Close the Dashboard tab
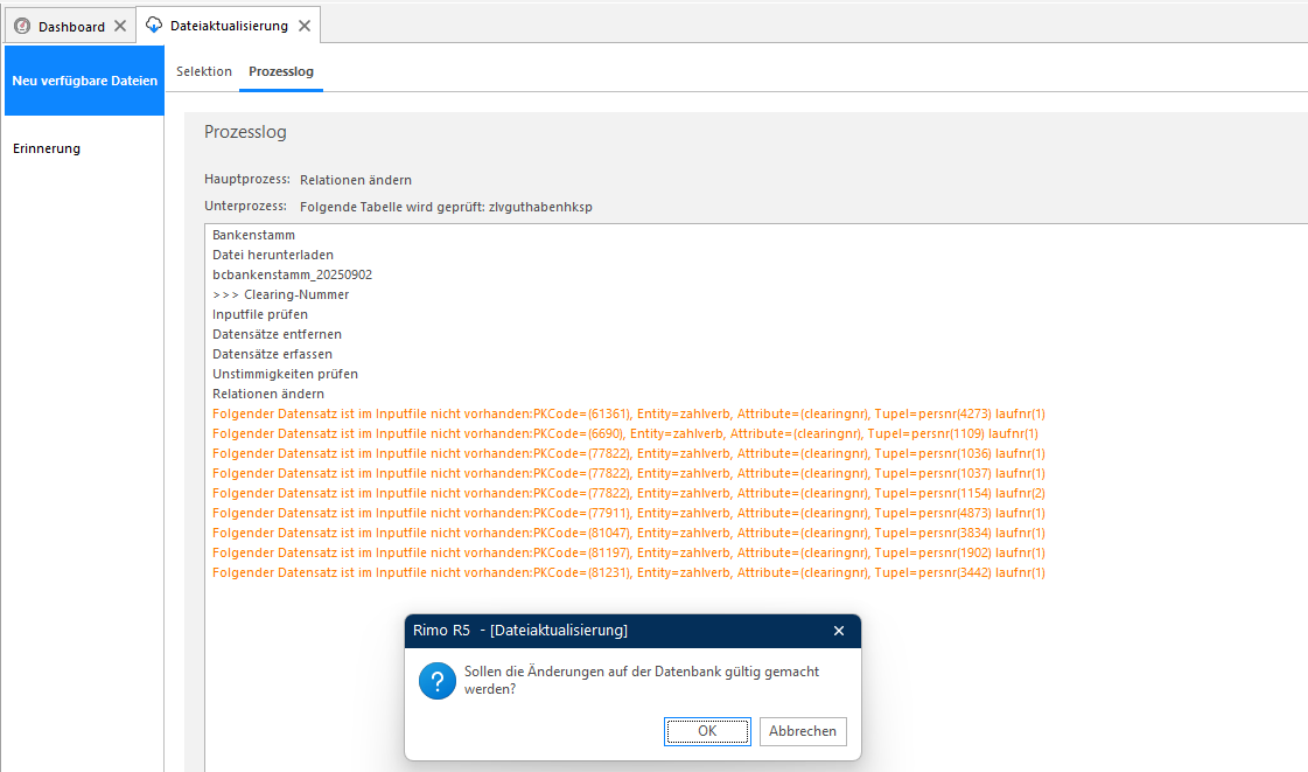1308x772 pixels. [120, 26]
